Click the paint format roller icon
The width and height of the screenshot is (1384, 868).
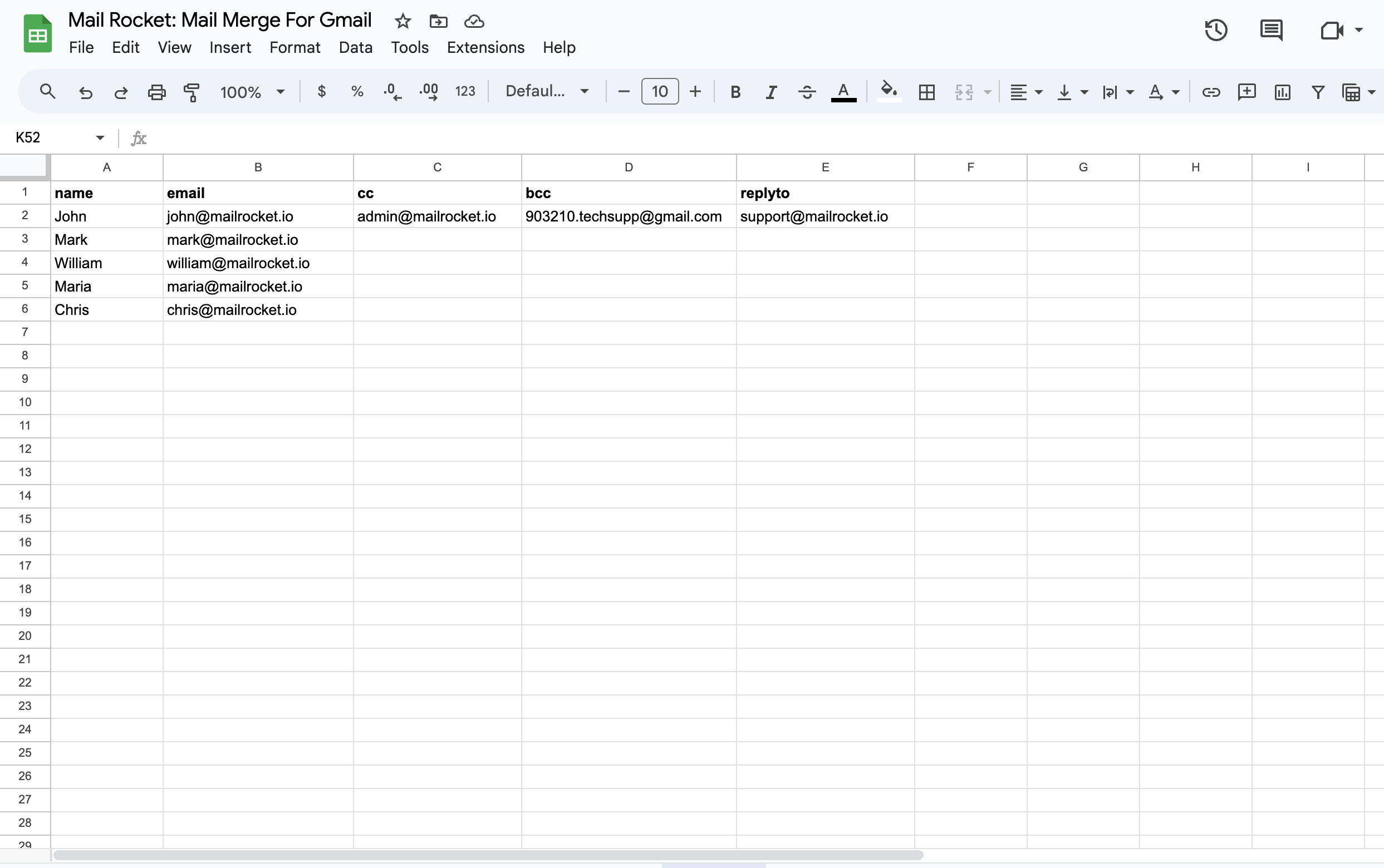pyautogui.click(x=192, y=92)
